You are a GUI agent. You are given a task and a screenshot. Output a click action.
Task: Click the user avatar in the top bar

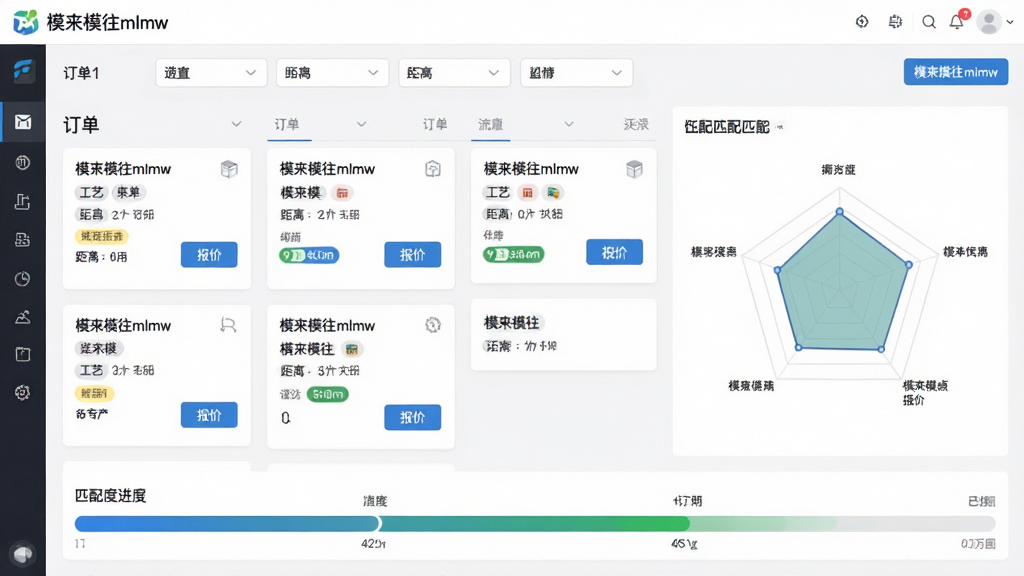989,22
